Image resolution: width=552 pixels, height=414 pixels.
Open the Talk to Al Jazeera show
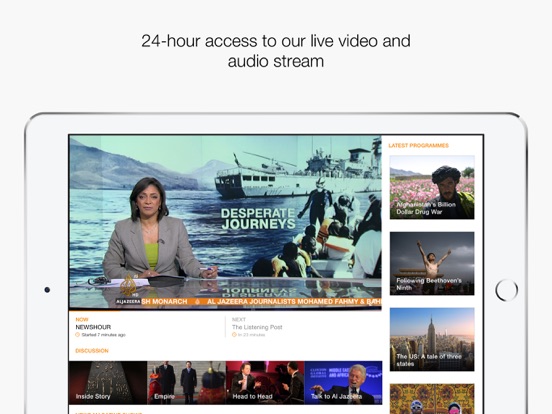pyautogui.click(x=343, y=382)
